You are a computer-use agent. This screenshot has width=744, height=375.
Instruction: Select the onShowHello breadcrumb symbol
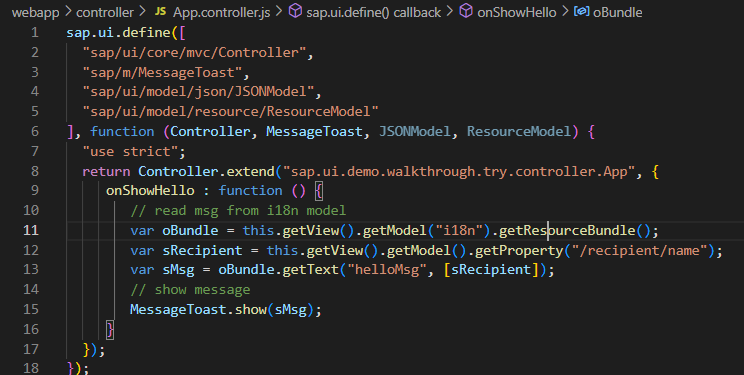click(517, 12)
